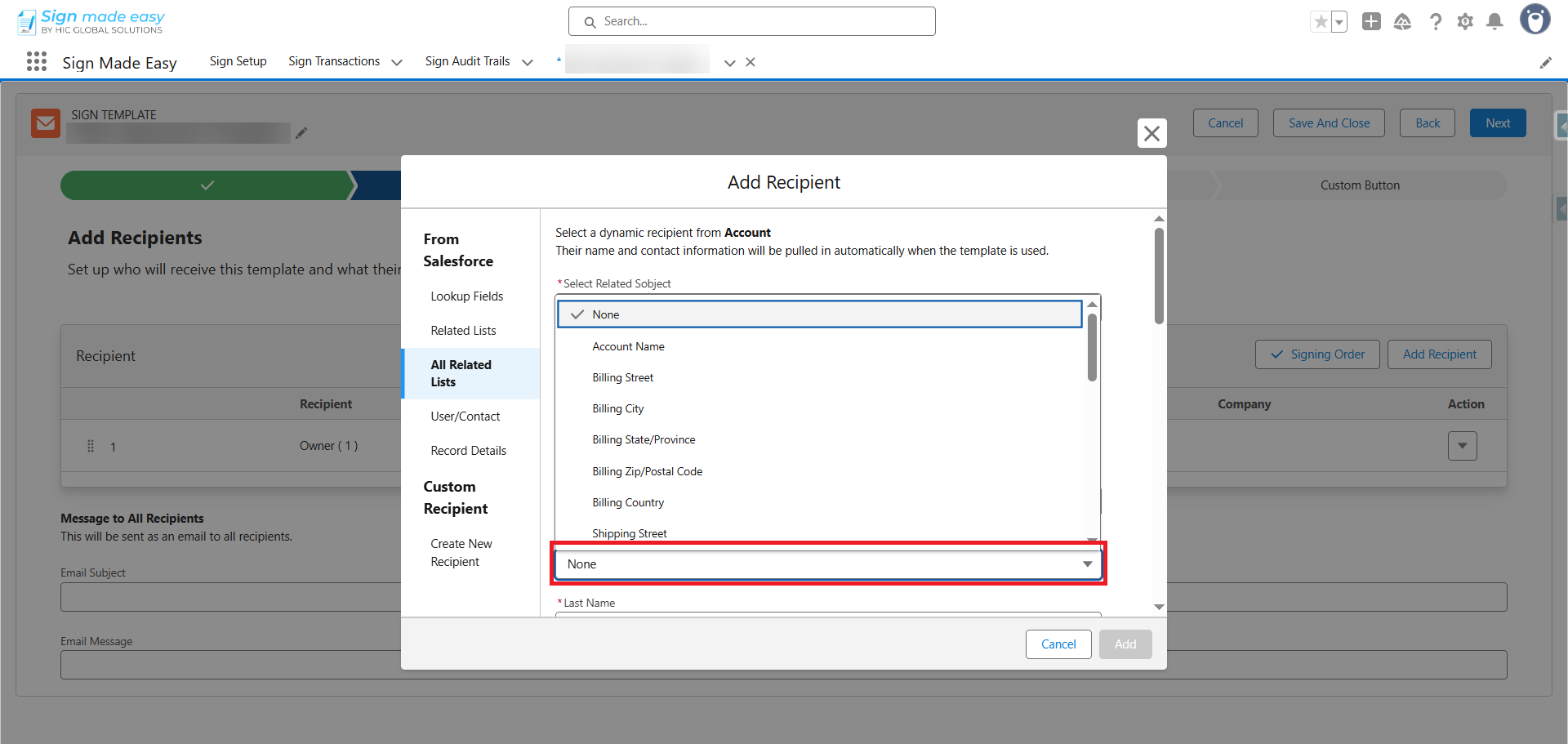The height and width of the screenshot is (744, 1568).
Task: Click the template header Cancel button
Action: pos(1225,123)
